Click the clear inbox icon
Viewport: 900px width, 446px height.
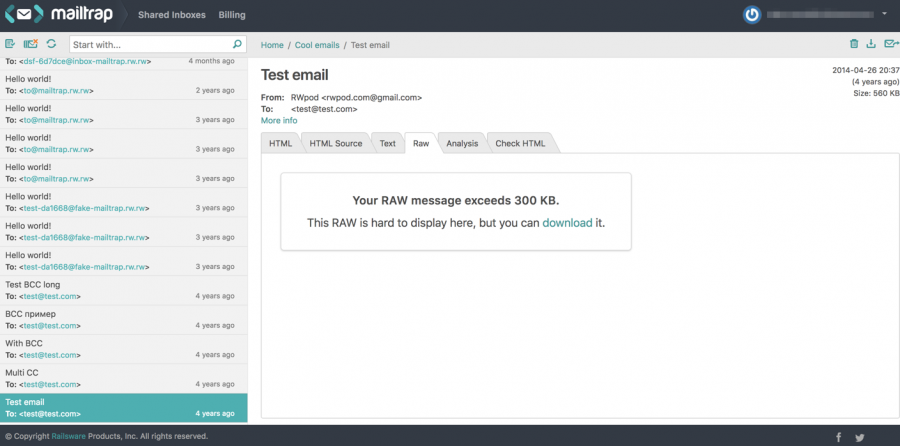(30, 44)
